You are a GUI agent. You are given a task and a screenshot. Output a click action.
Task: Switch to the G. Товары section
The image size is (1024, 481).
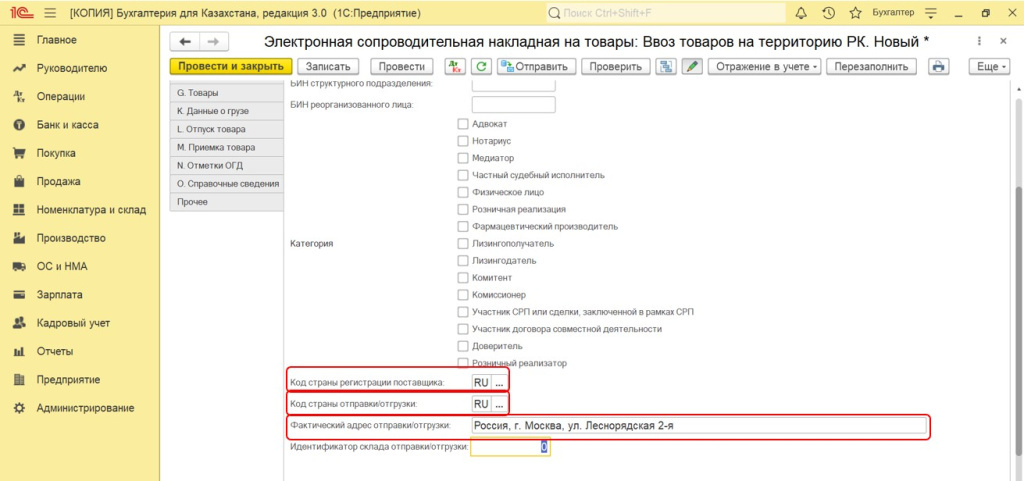tap(226, 93)
